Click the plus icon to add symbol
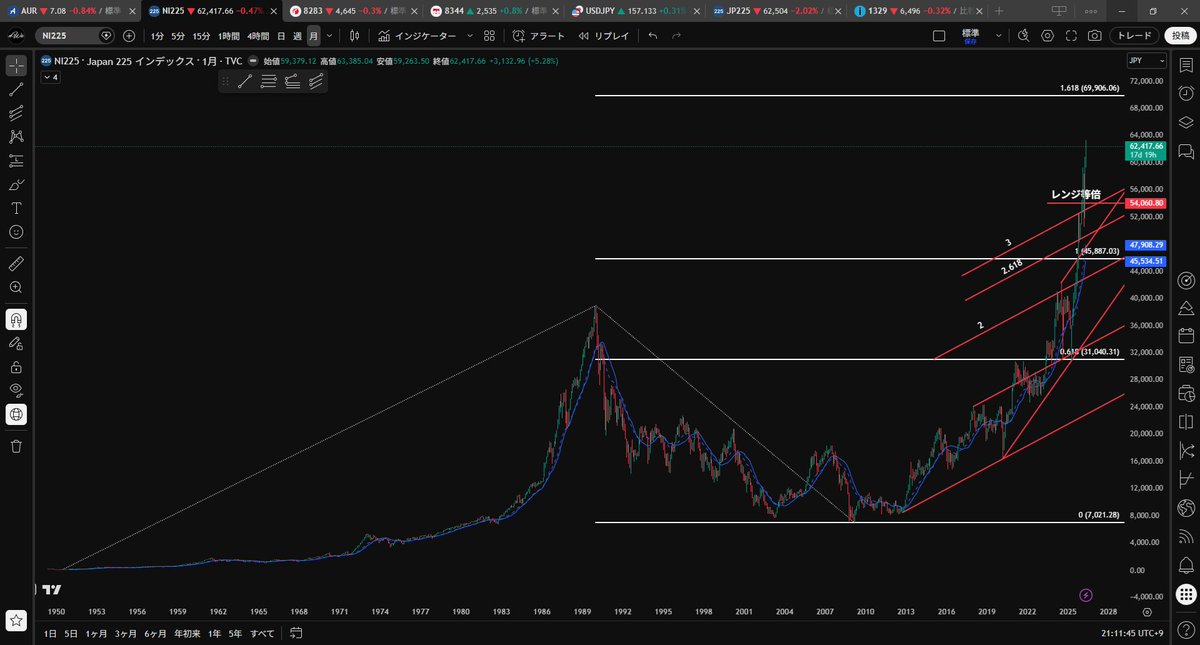 tap(129, 35)
